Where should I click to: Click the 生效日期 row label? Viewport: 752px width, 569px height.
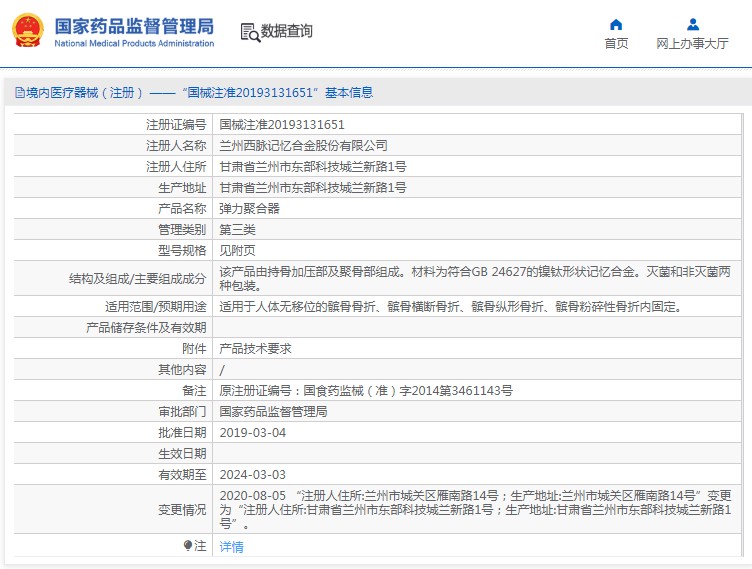point(182,453)
